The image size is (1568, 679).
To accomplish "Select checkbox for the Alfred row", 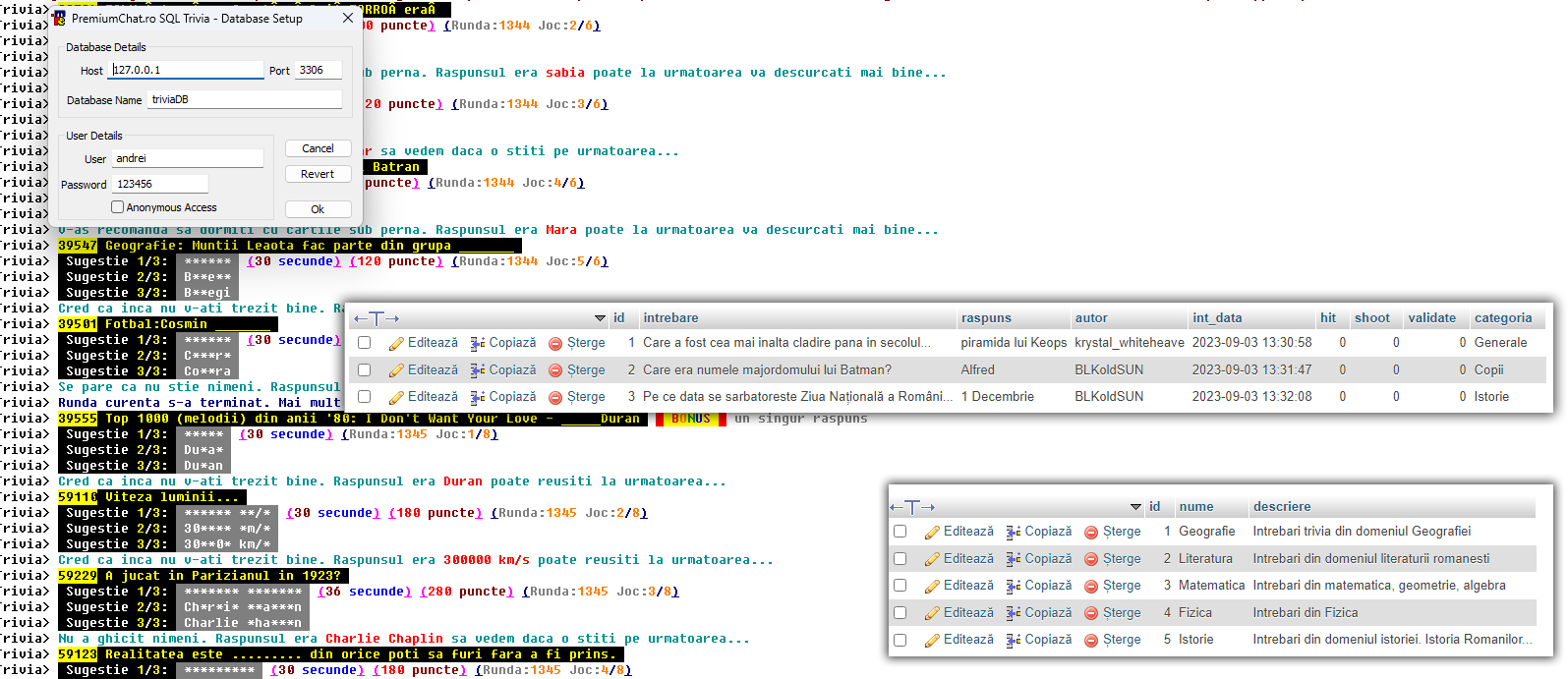I will click(x=365, y=370).
